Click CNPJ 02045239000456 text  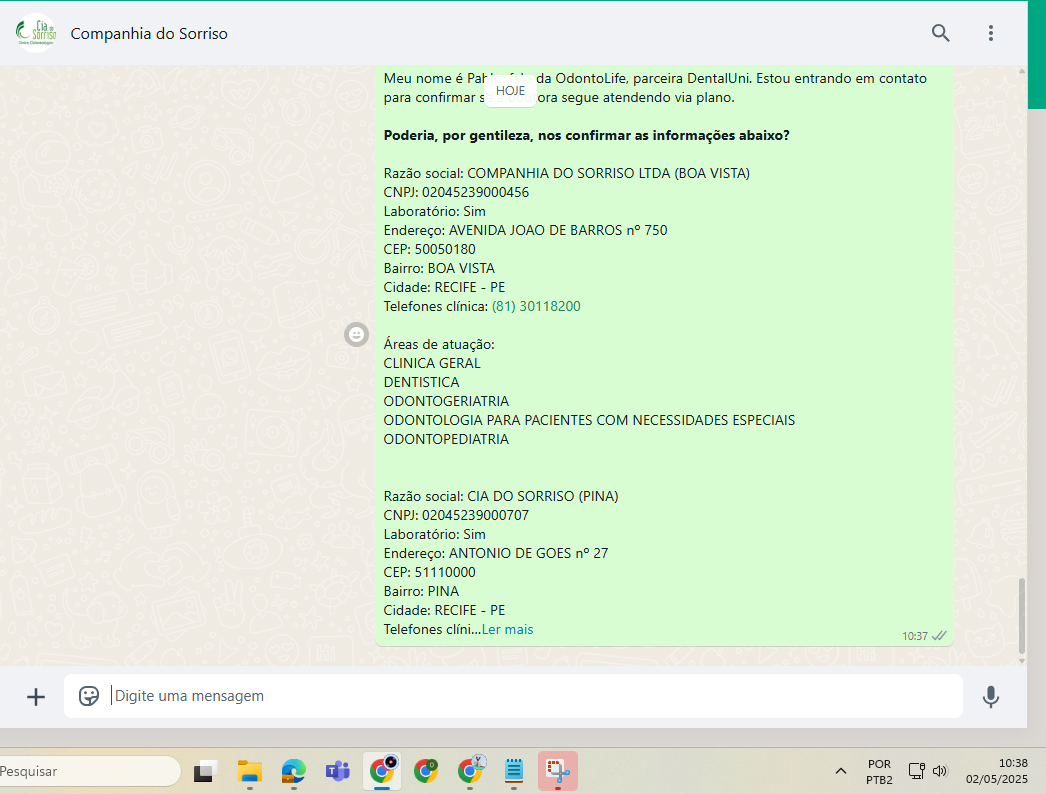pyautogui.click(x=456, y=192)
